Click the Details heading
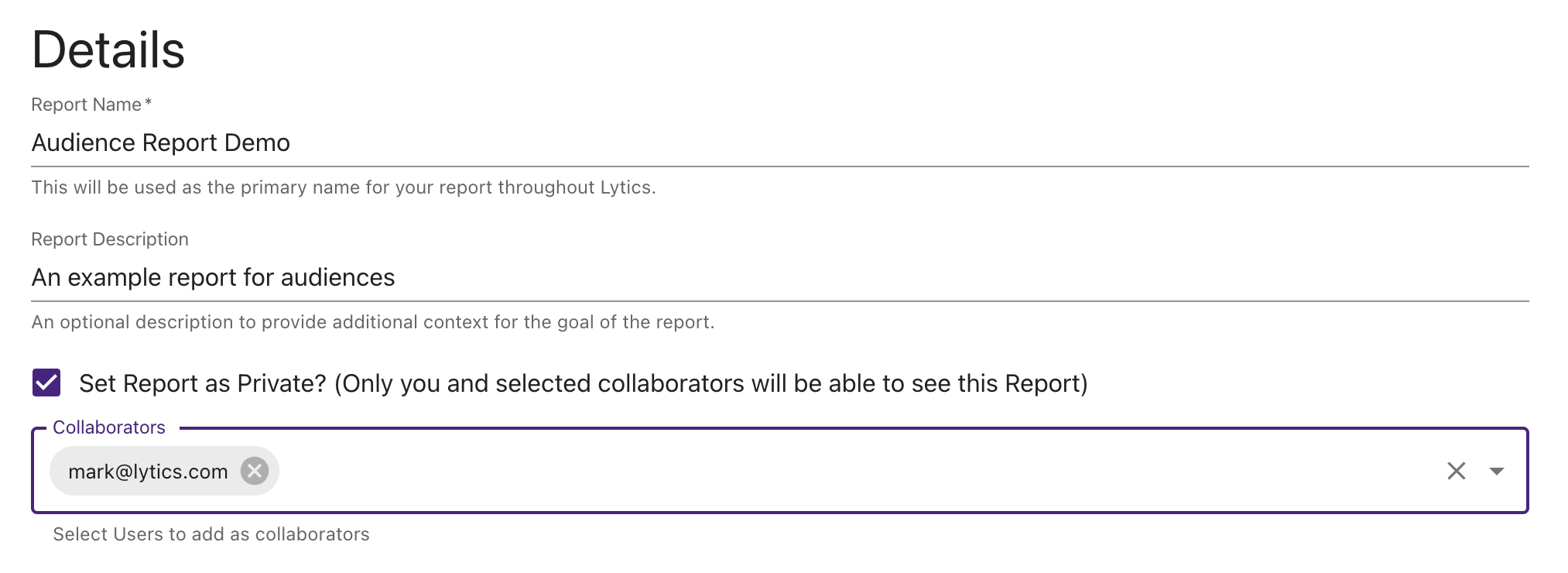1568x573 pixels. click(108, 50)
